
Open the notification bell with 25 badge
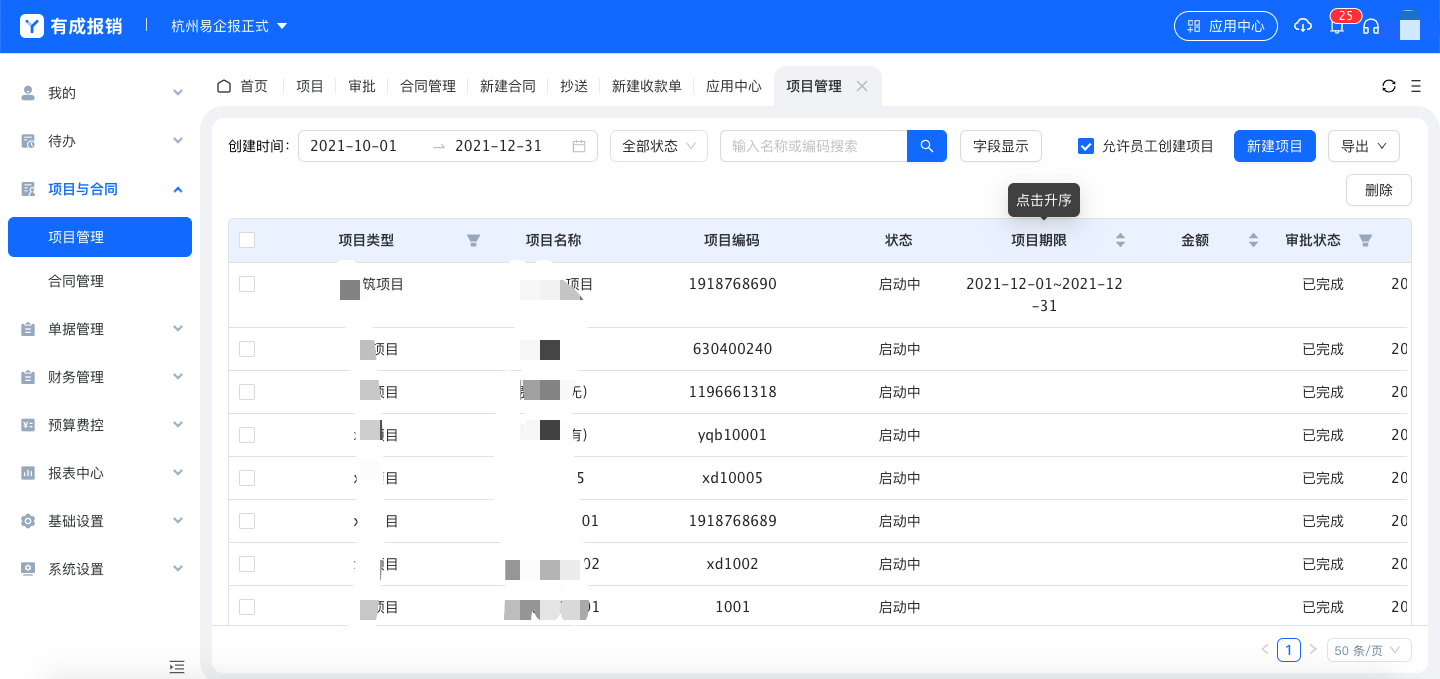pos(1337,26)
